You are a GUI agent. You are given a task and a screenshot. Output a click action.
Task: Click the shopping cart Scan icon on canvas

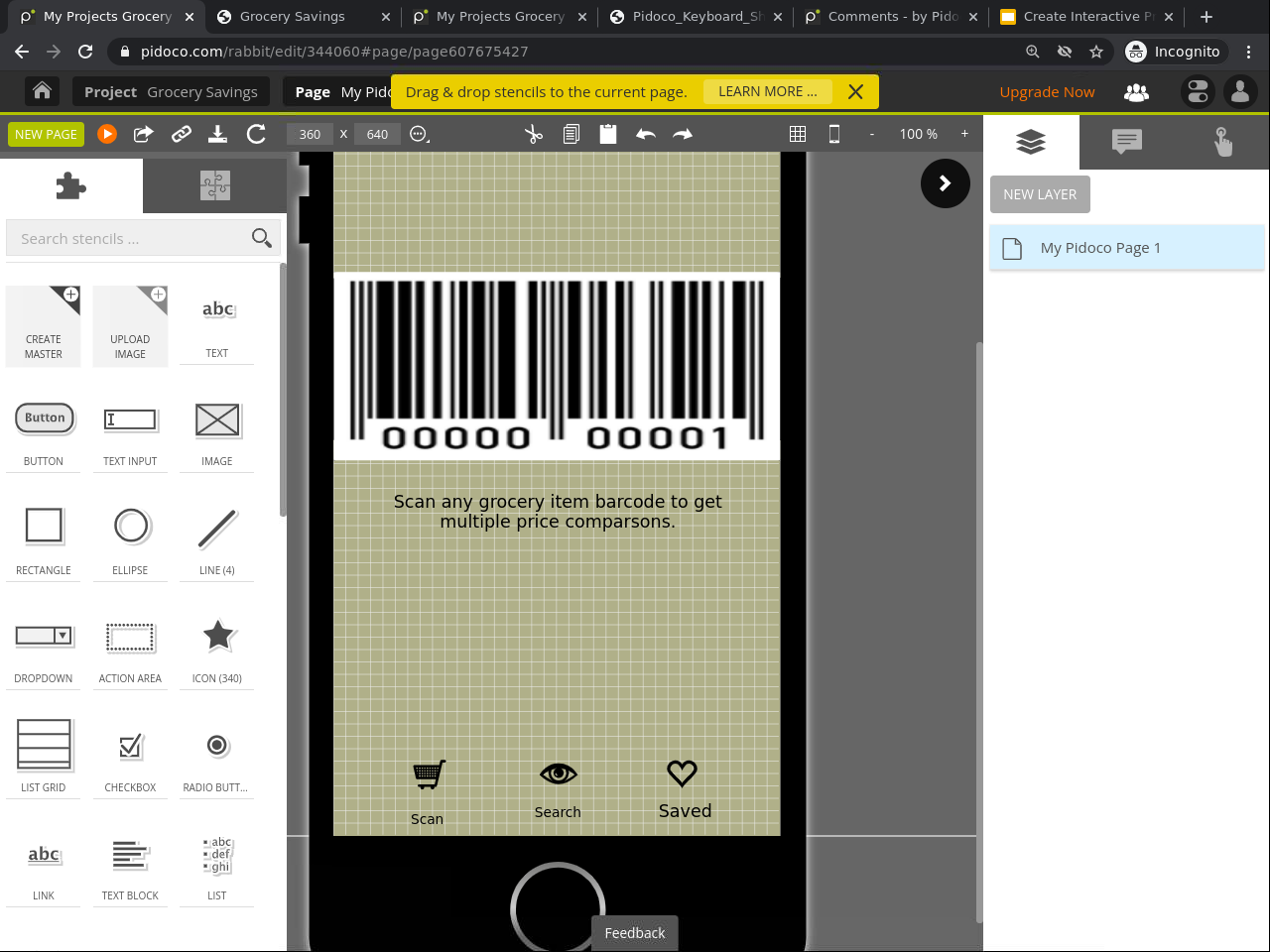click(429, 774)
